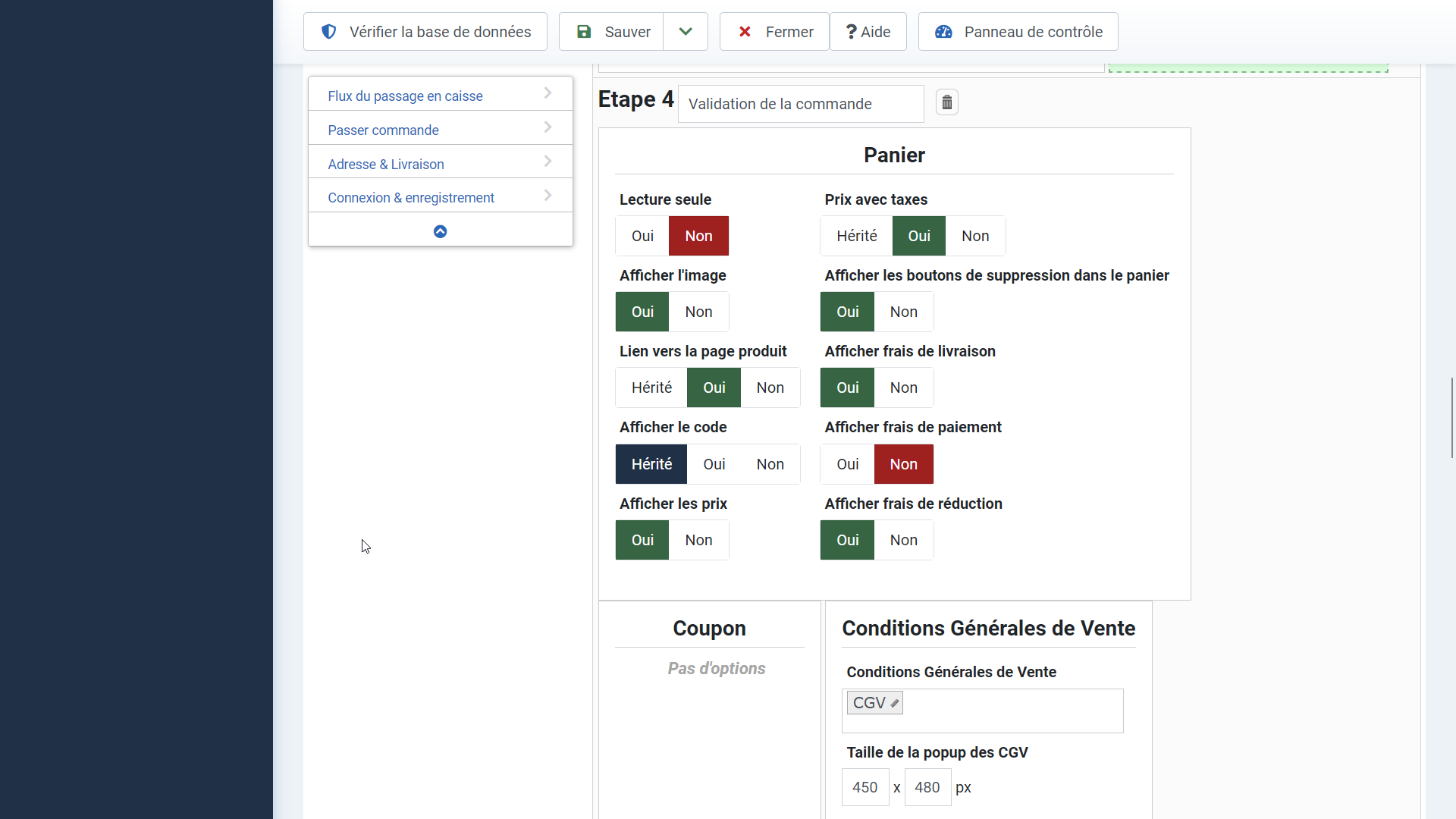1456x819 pixels.
Task: Delete Etape 4 with the trash icon
Action: 946,102
